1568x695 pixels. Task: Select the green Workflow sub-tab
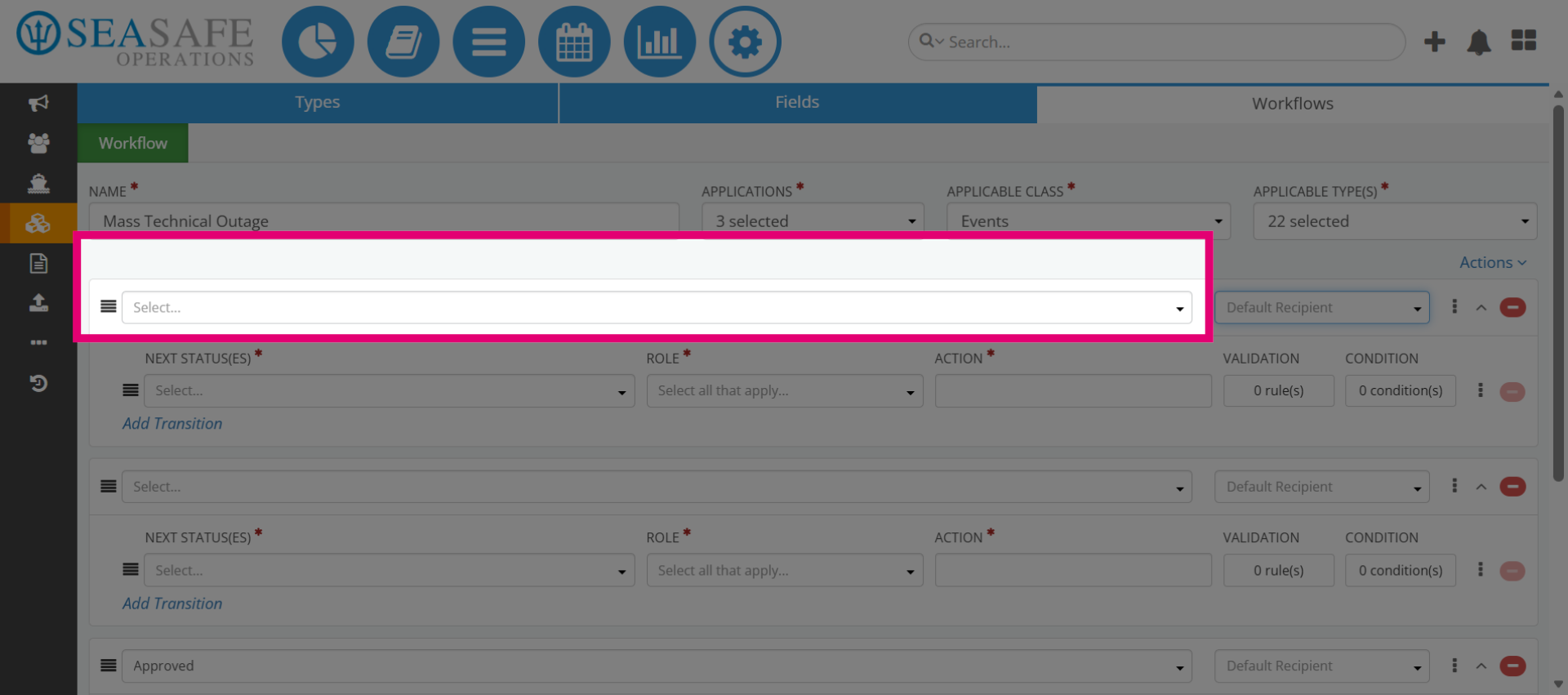(x=133, y=143)
